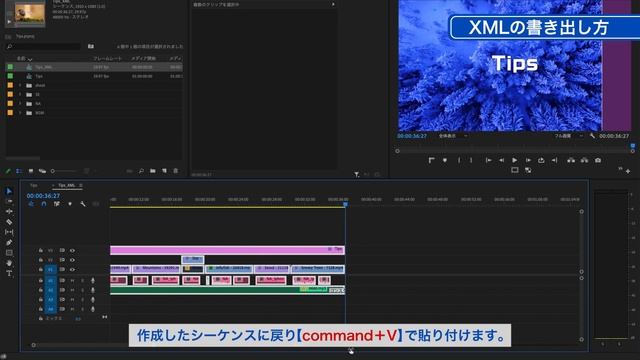Select the Tips_XML sequence row
The image size is (640, 360).
[94, 67]
